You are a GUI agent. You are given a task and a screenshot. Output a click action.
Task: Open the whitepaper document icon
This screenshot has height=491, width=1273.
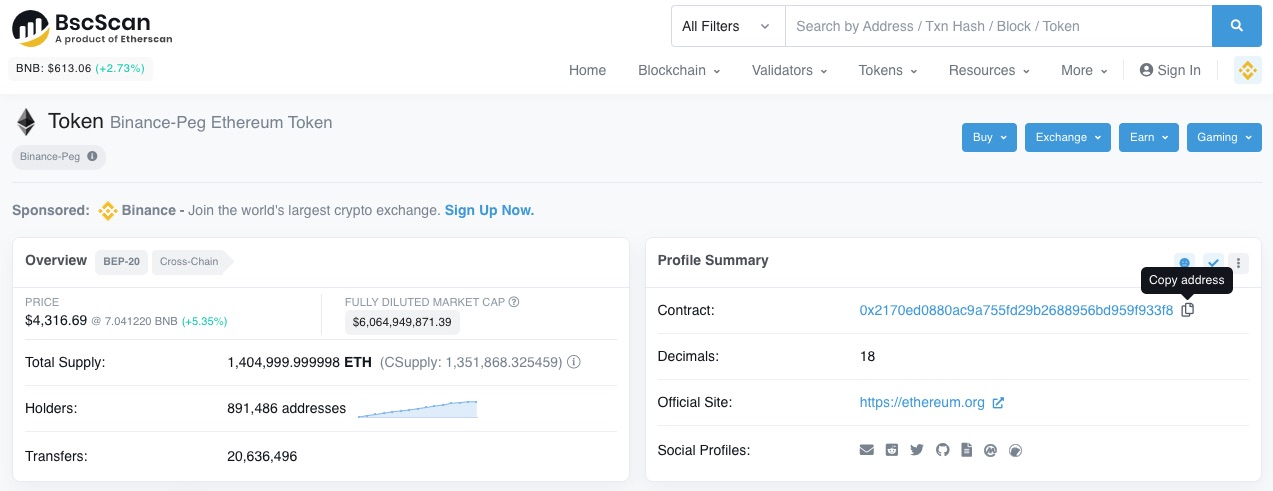point(966,450)
